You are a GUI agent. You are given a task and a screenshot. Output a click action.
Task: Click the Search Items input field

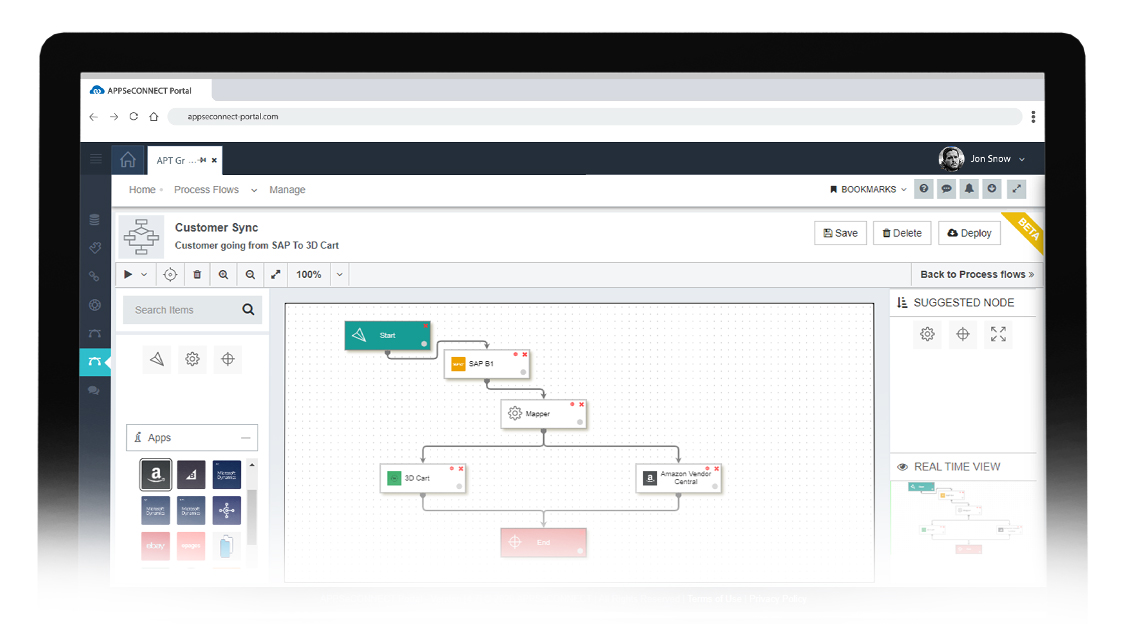tap(192, 310)
